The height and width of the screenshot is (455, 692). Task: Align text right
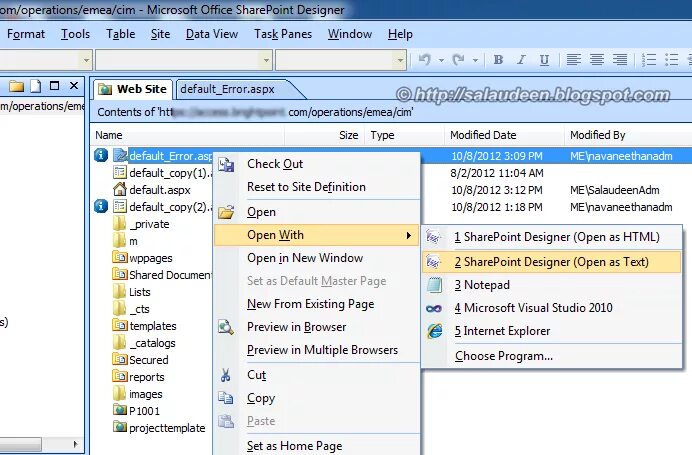point(620,60)
